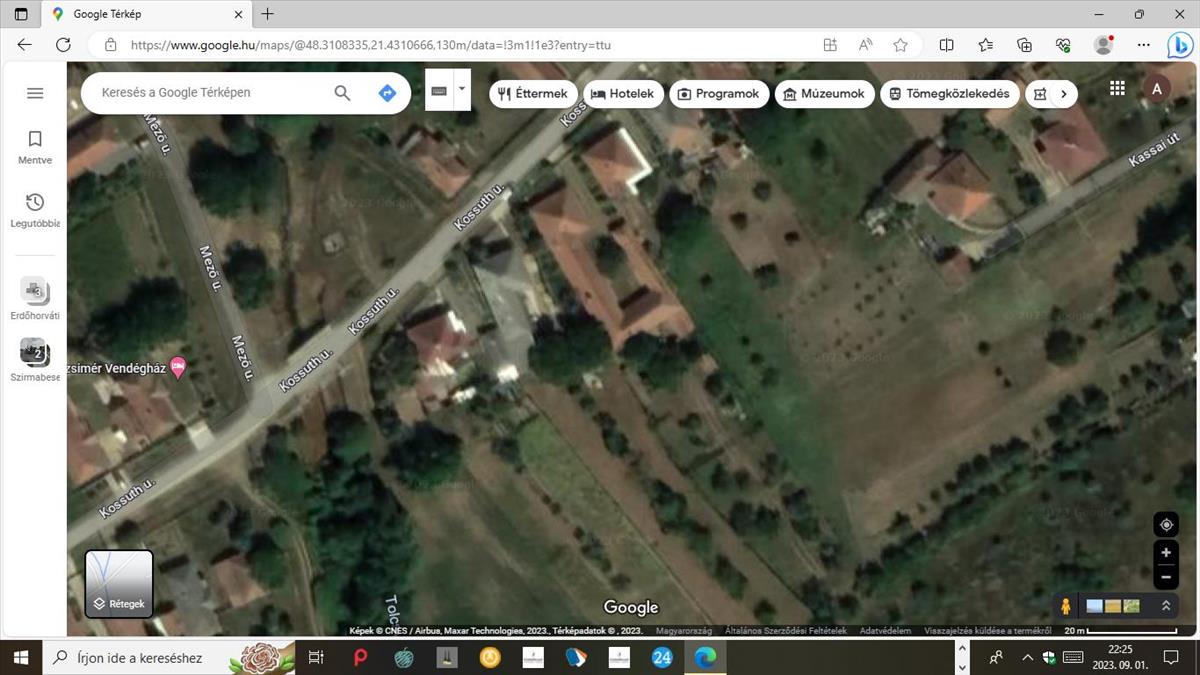Open the Google Maps hamburger menu

[x=35, y=93]
